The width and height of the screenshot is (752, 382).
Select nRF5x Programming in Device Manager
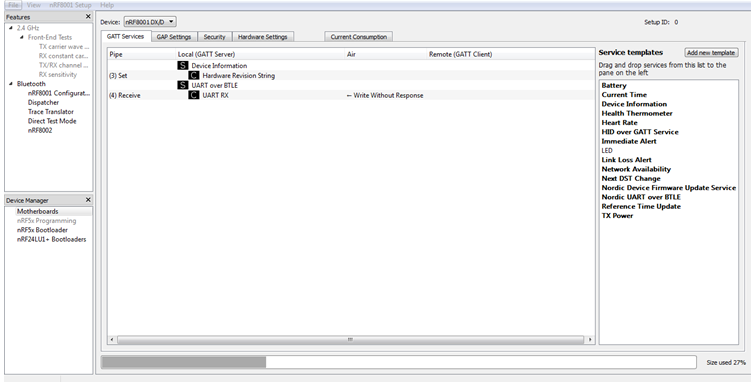(x=47, y=221)
